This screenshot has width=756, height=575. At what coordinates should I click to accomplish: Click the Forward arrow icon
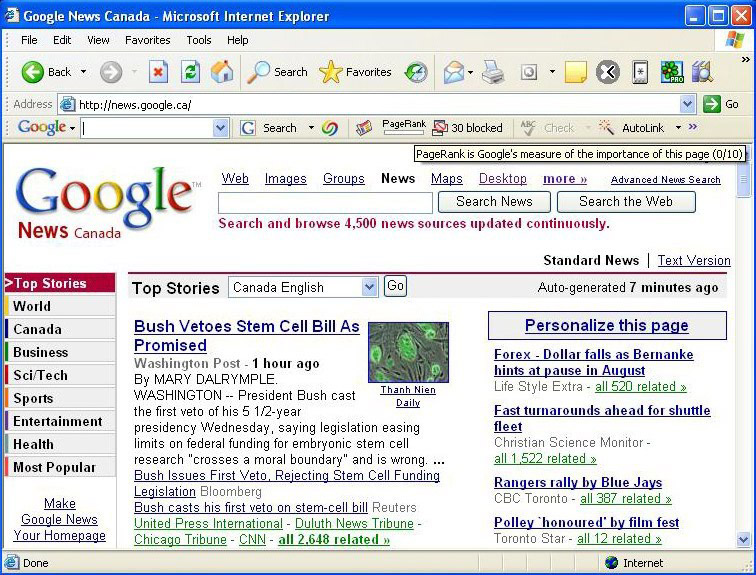point(111,72)
